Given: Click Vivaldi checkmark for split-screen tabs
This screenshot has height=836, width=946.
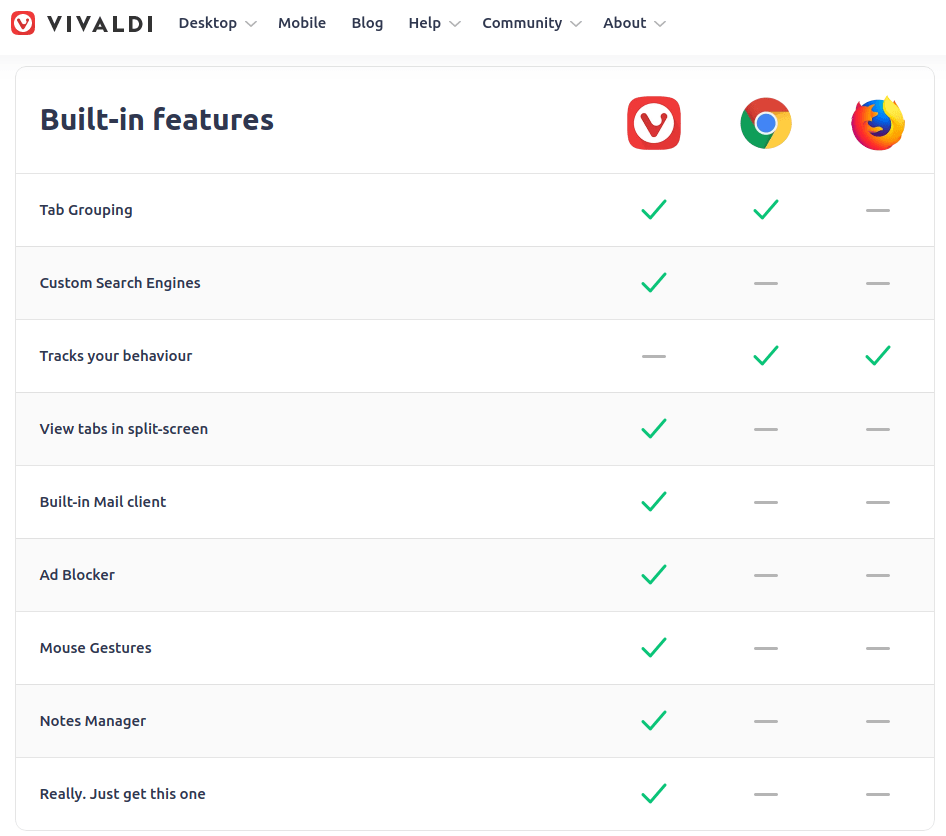Looking at the screenshot, I should click(654, 428).
